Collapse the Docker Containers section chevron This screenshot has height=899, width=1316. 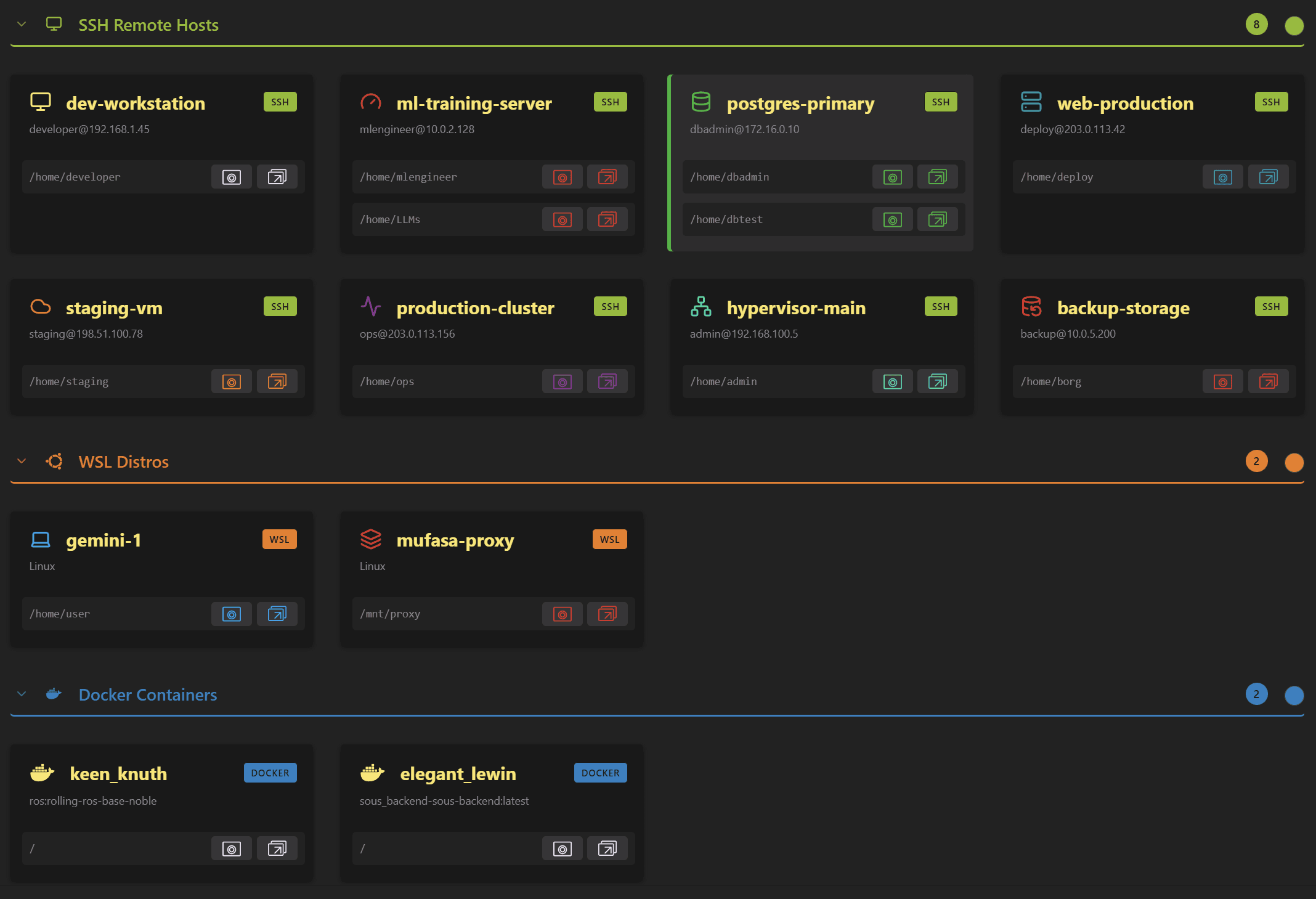[x=22, y=694]
